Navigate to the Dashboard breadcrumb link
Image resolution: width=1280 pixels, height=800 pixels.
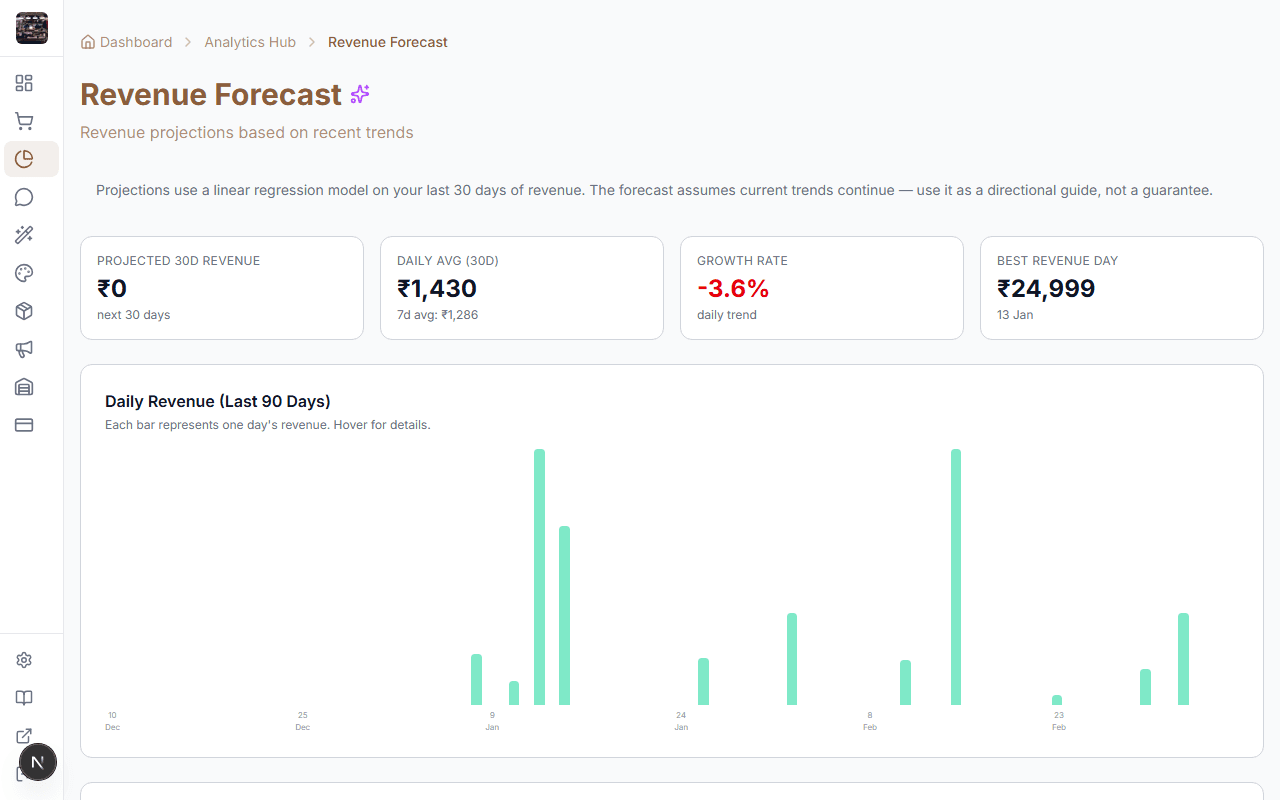click(x=135, y=42)
